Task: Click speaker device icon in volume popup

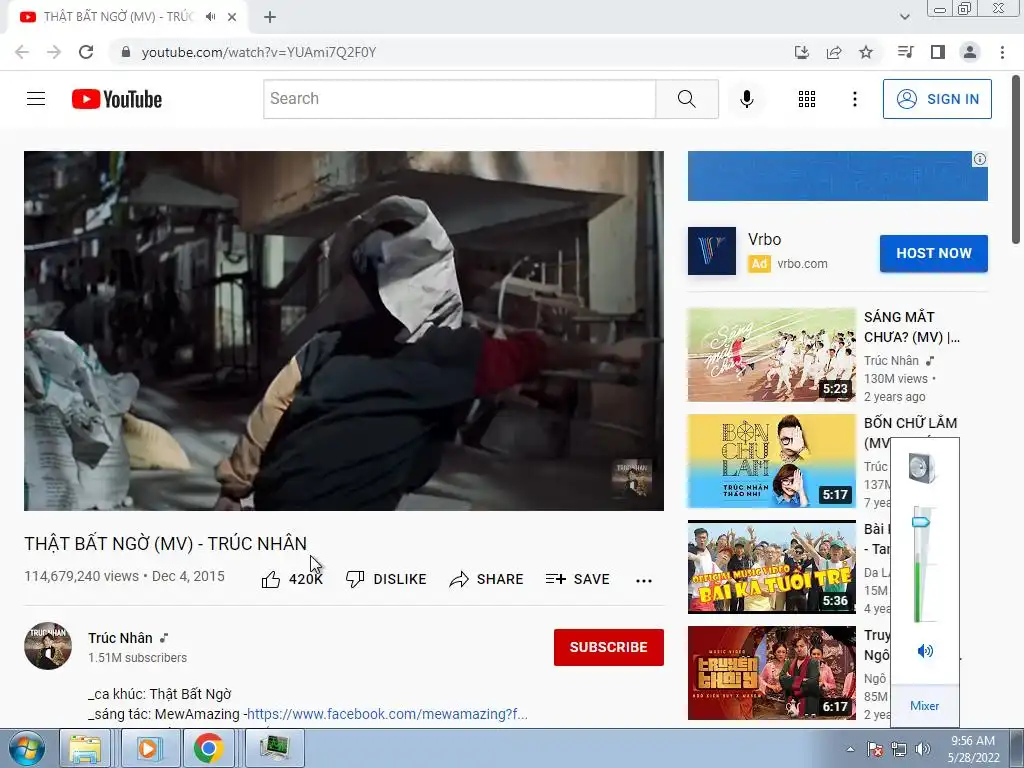Action: (922, 468)
